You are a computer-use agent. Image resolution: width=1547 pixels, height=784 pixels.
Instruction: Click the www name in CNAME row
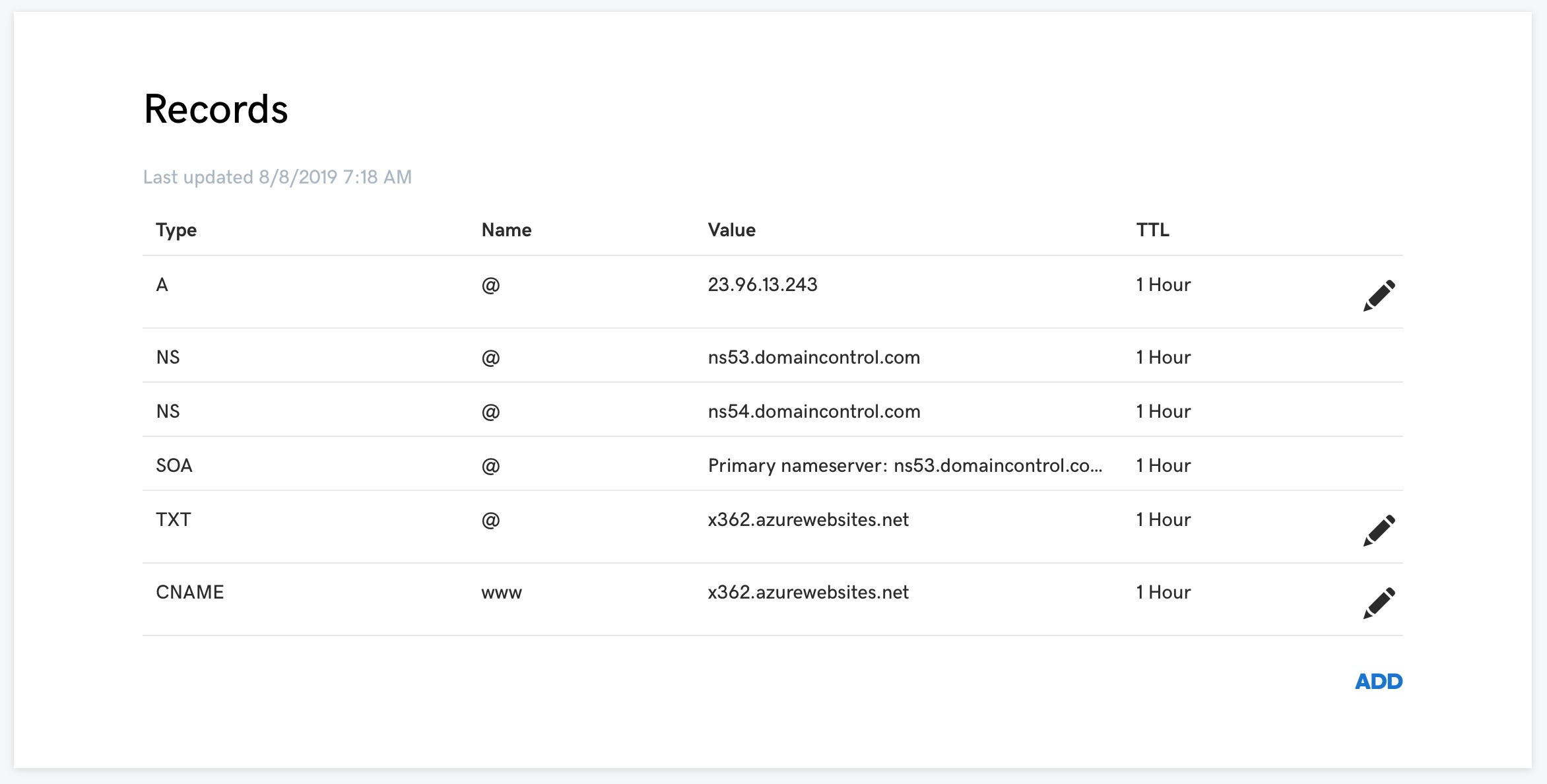coord(502,593)
